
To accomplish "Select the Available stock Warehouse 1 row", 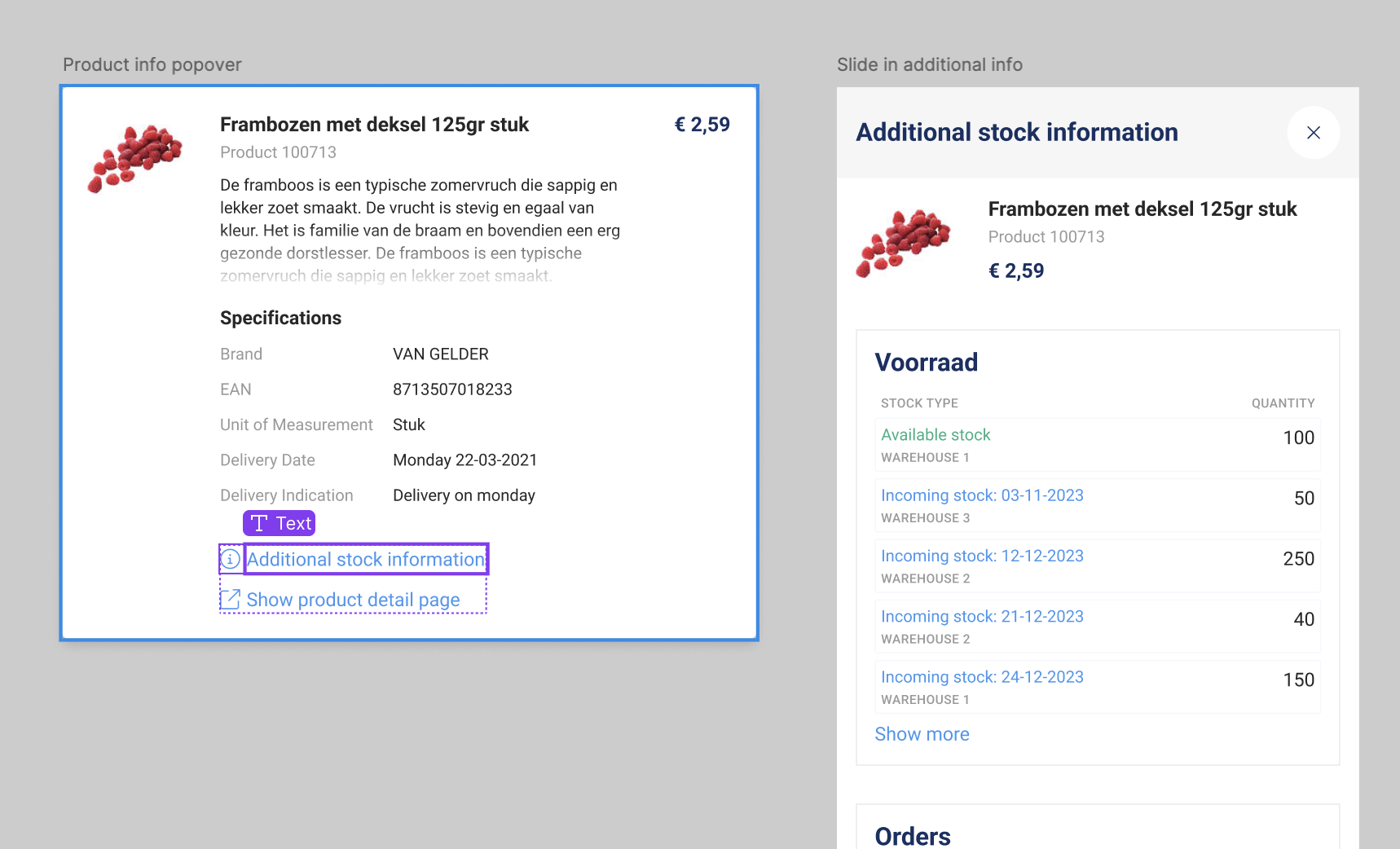I will coord(1097,445).
